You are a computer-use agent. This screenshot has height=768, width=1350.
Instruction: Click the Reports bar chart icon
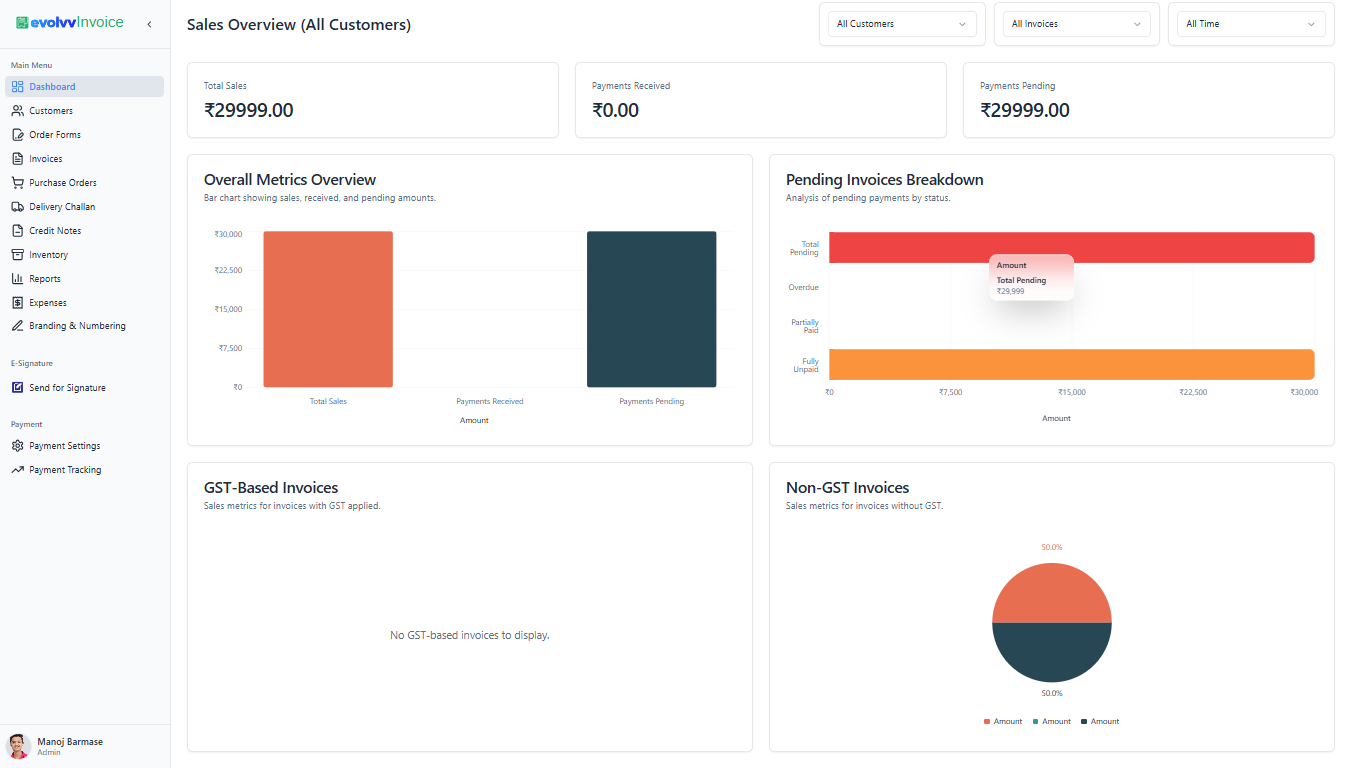(x=18, y=279)
